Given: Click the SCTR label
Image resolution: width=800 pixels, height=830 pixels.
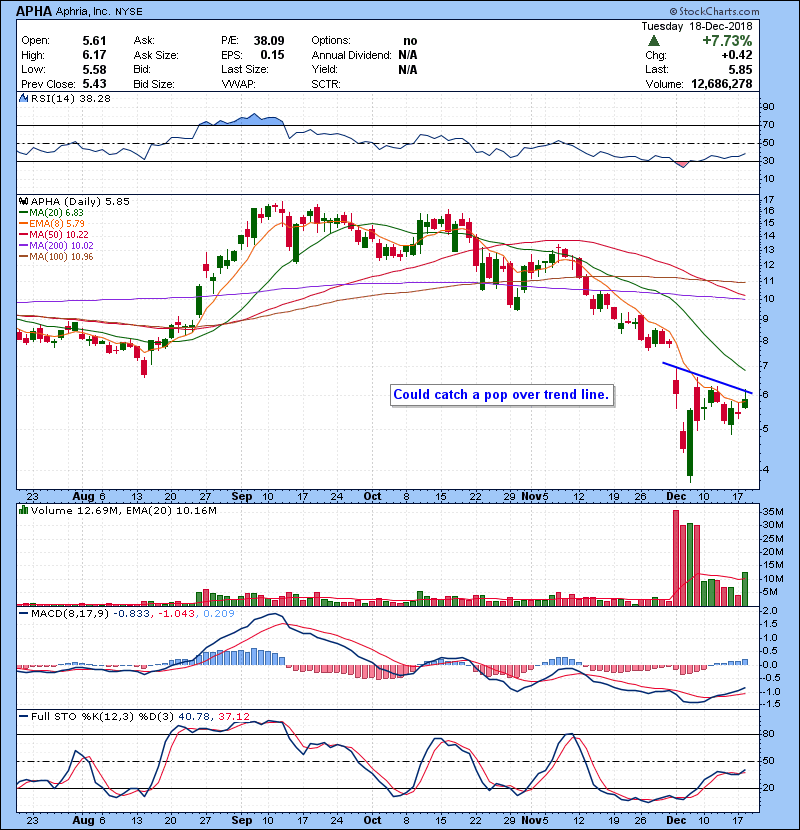Looking at the screenshot, I should (x=326, y=84).
